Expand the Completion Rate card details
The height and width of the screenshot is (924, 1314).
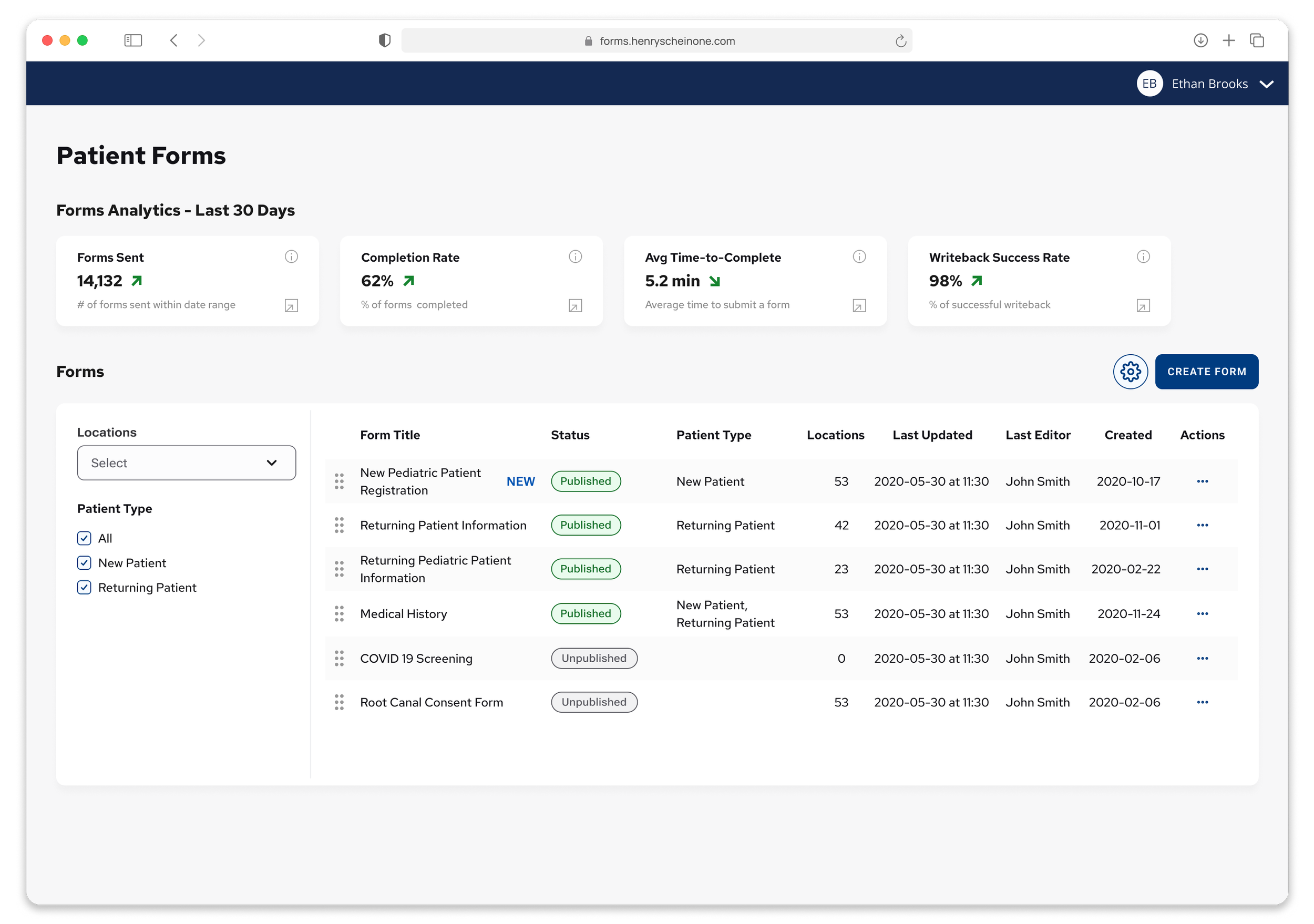[575, 306]
